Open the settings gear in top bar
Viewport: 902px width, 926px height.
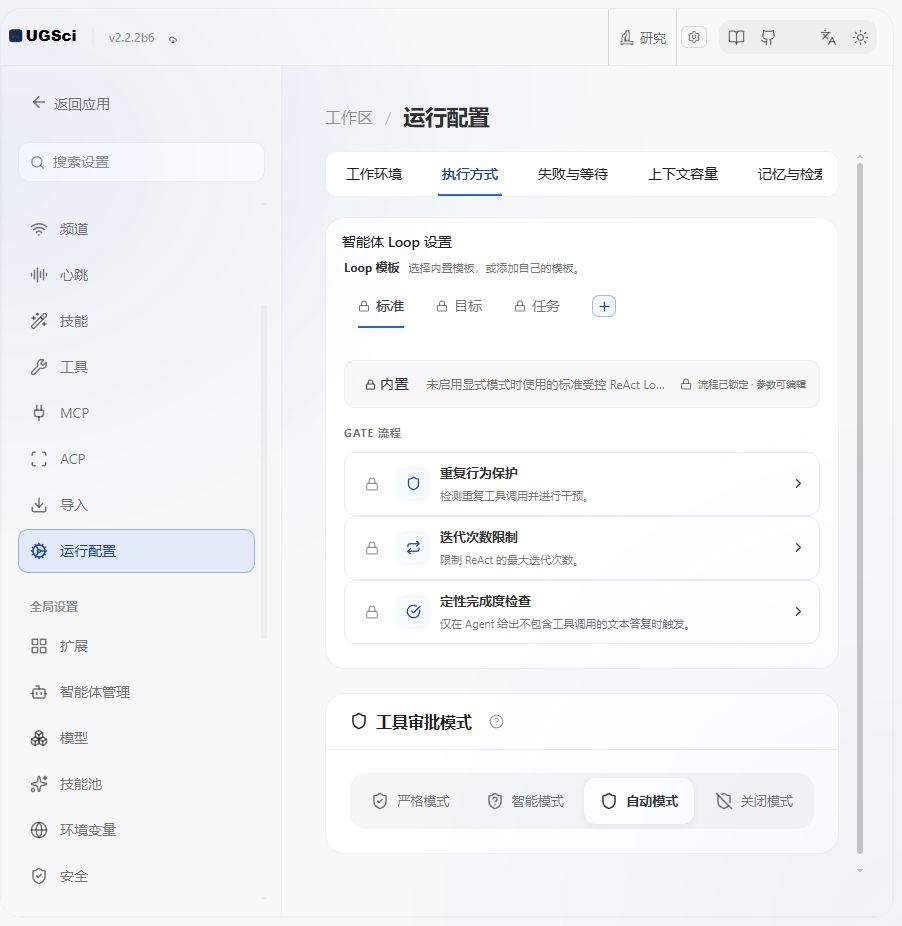[x=693, y=37]
